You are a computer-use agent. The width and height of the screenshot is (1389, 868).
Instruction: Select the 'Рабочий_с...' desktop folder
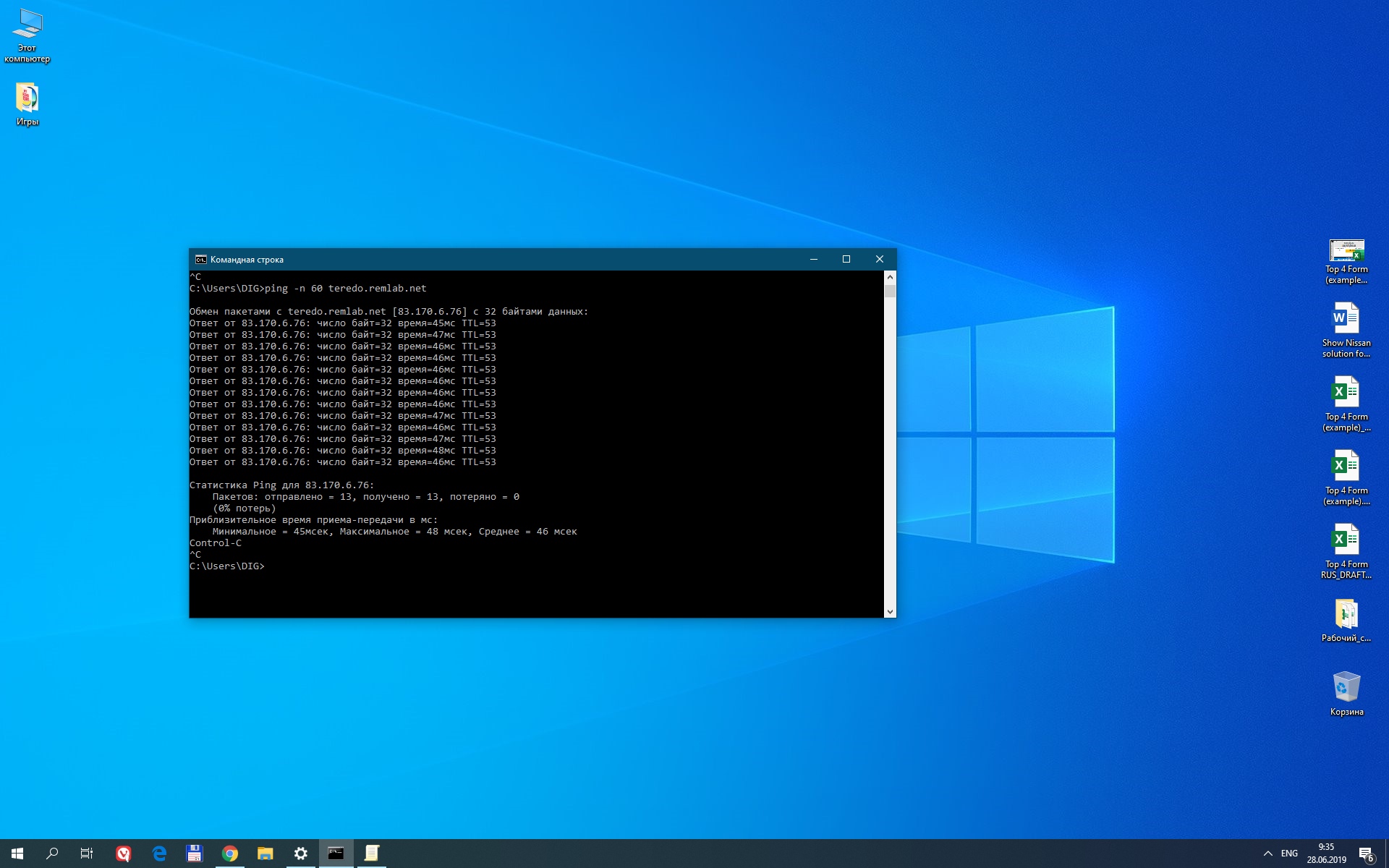(x=1346, y=621)
